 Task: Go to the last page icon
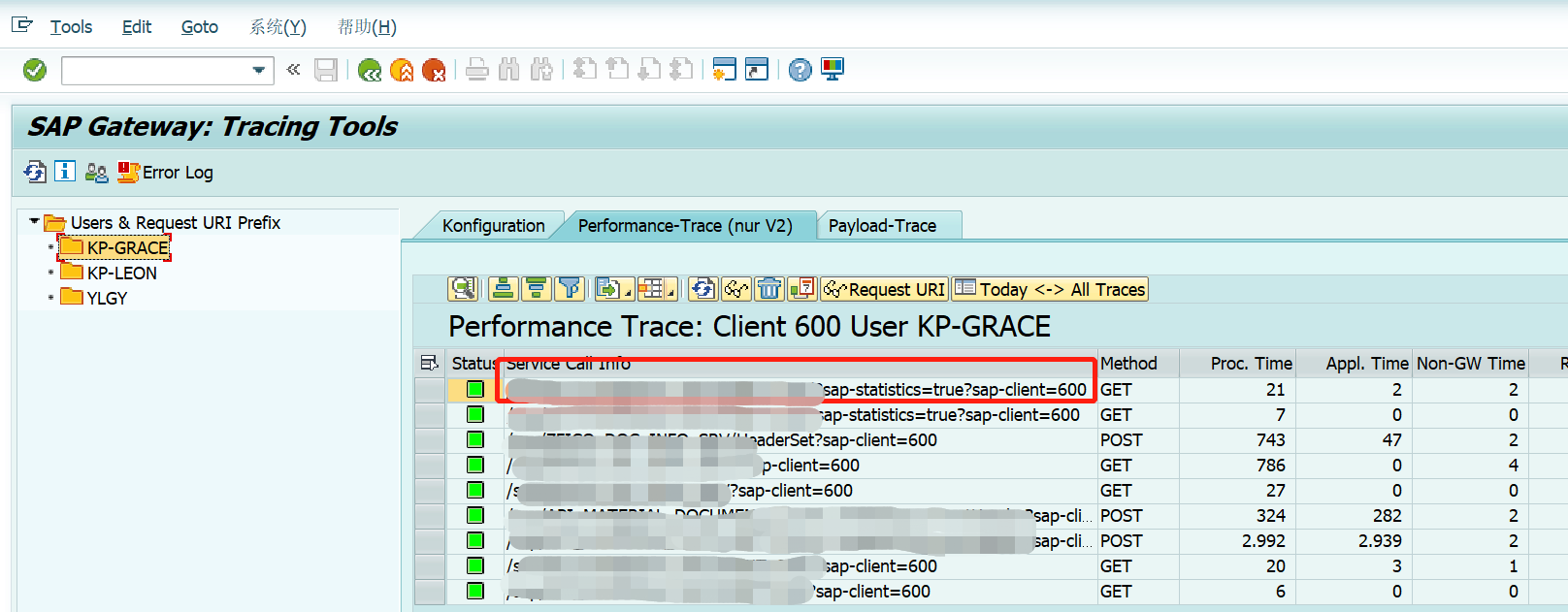point(682,70)
